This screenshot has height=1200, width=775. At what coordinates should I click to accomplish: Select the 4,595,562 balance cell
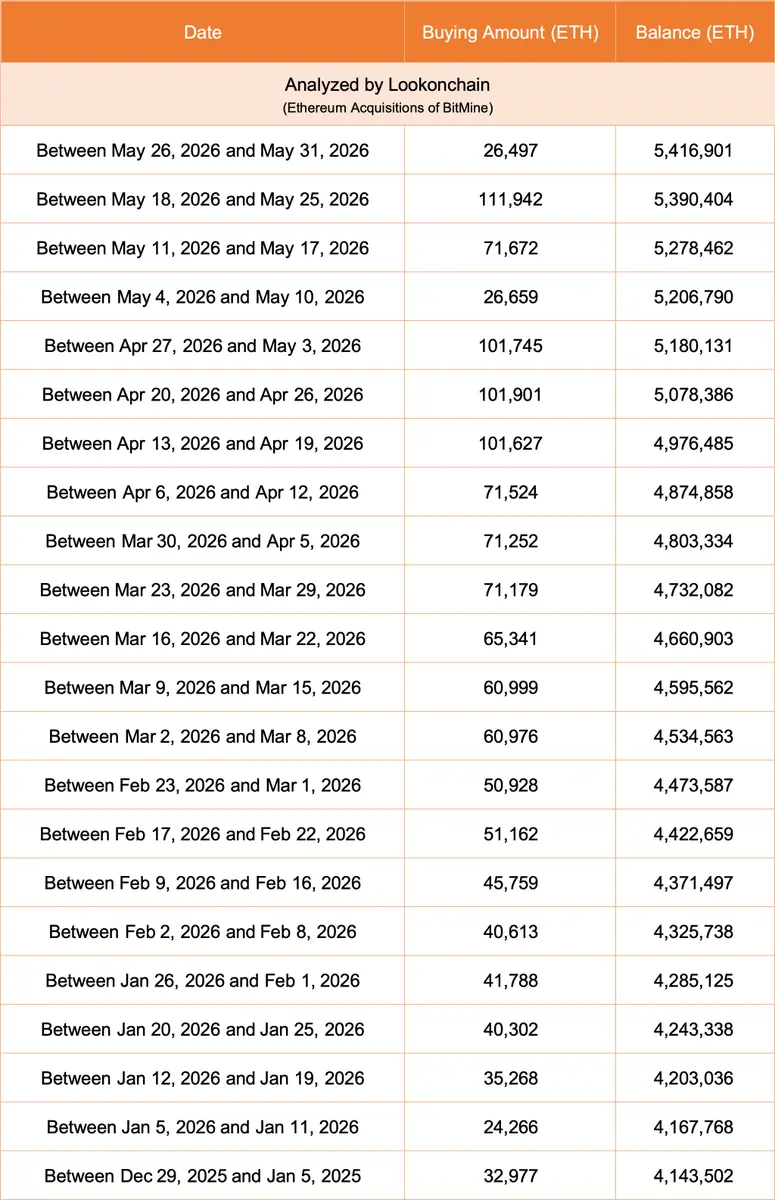point(694,688)
